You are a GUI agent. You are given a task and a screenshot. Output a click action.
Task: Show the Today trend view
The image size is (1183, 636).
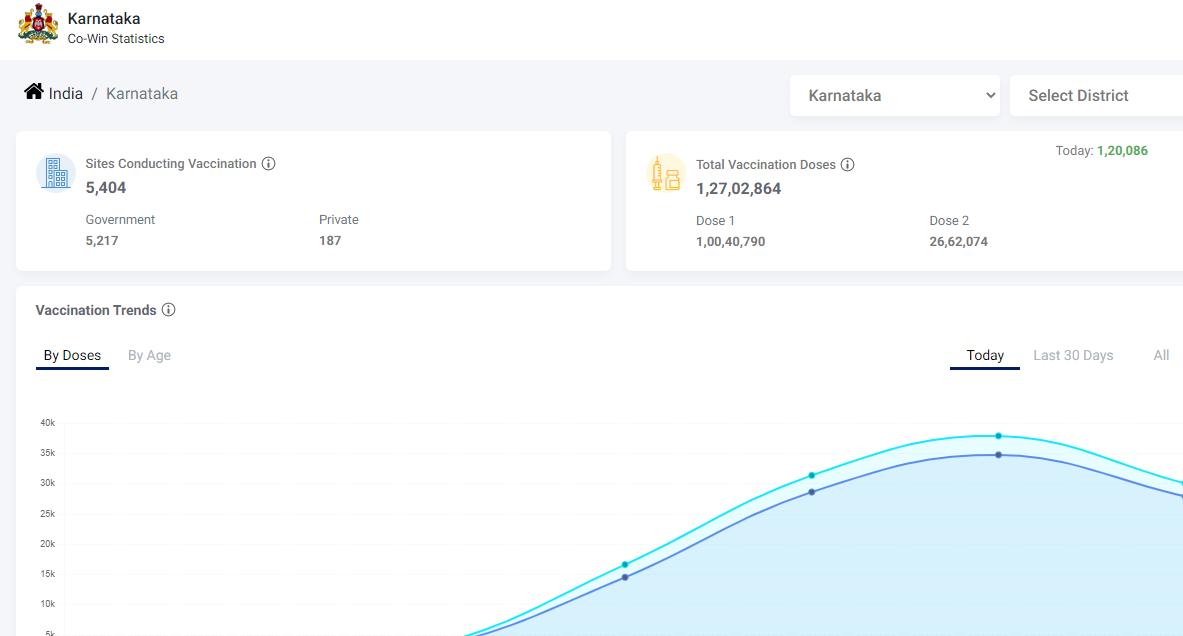(984, 355)
